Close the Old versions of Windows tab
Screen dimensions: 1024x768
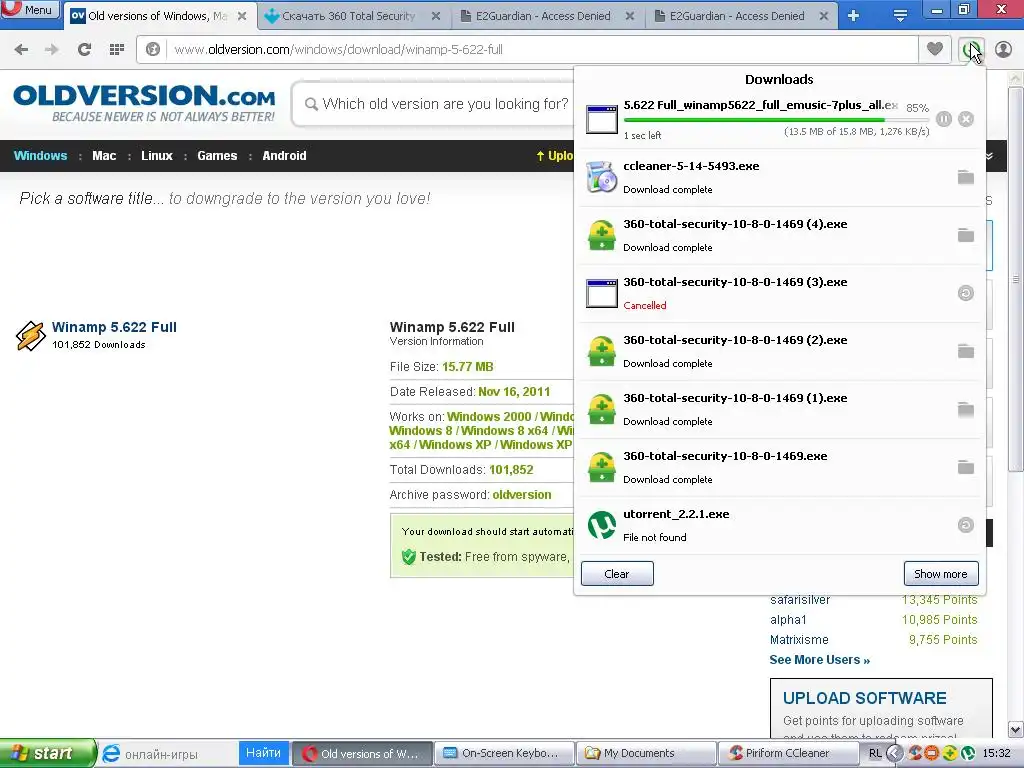(x=242, y=16)
